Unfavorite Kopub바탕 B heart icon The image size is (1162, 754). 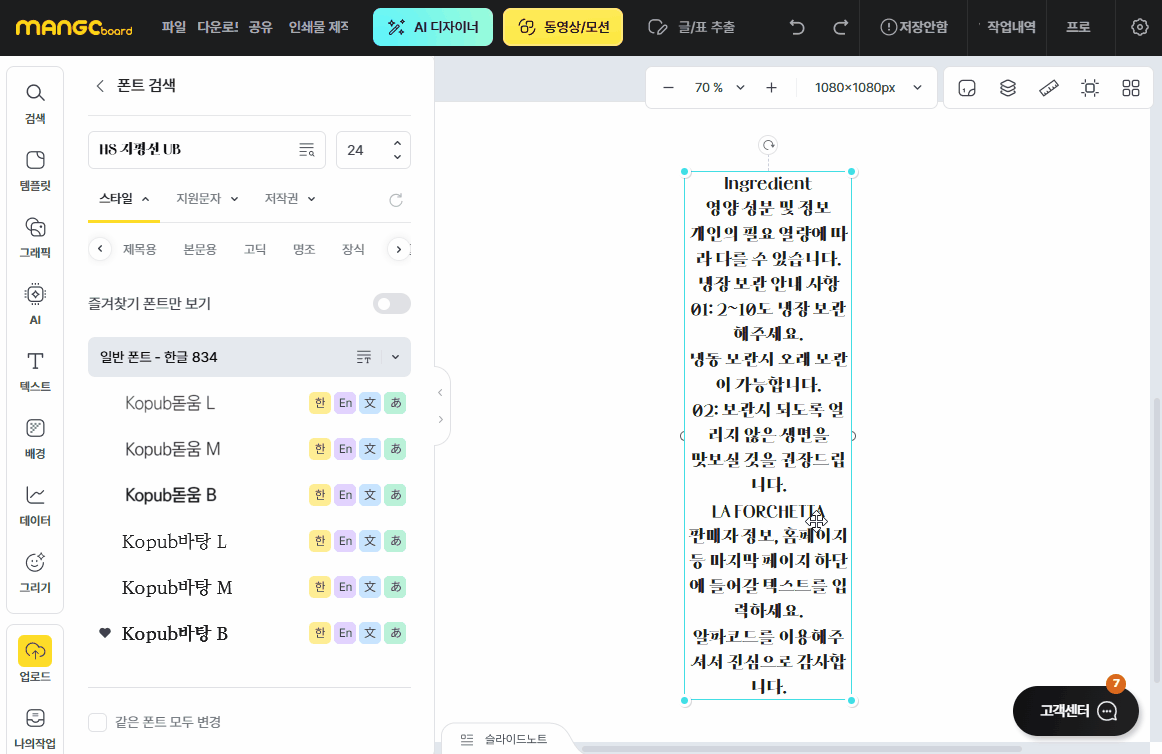[x=104, y=633]
